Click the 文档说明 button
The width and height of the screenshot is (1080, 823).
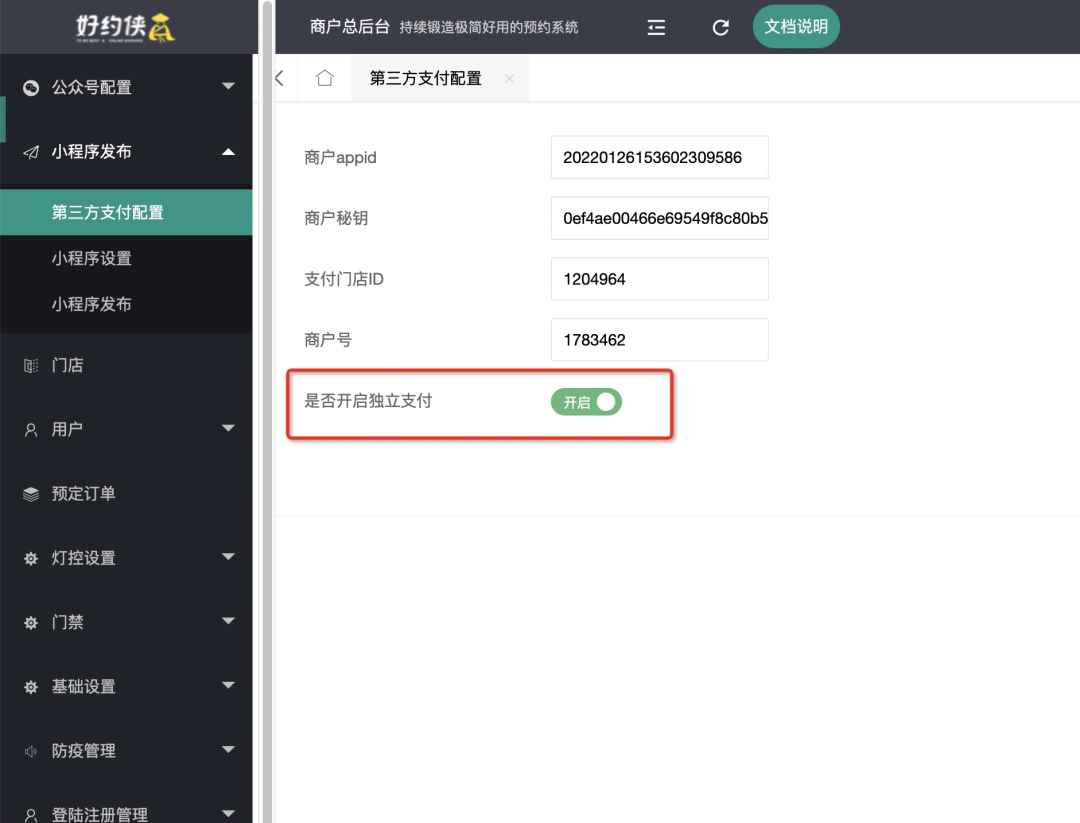pyautogui.click(x=796, y=26)
